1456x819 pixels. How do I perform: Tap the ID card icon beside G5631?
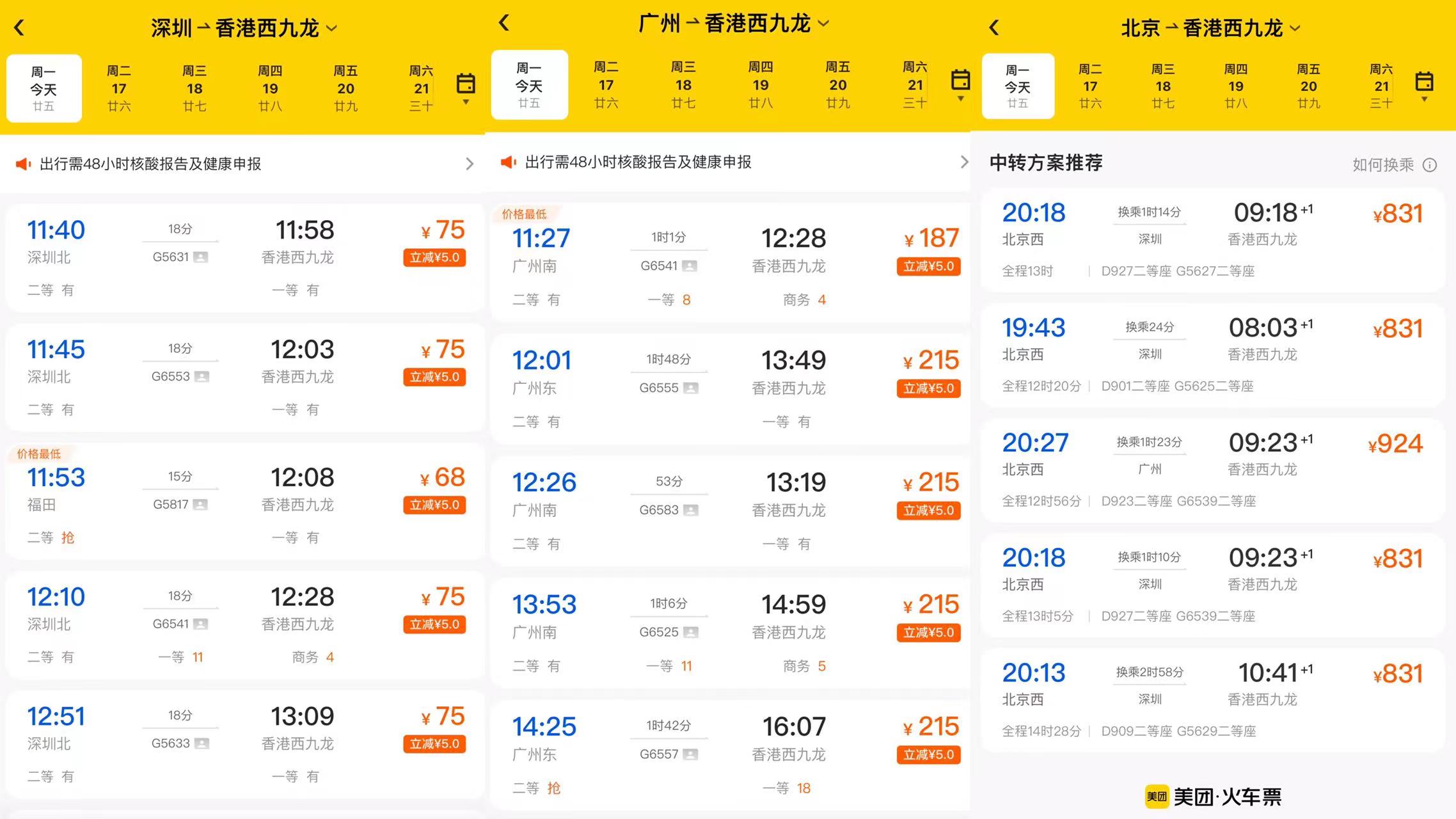pyautogui.click(x=201, y=257)
